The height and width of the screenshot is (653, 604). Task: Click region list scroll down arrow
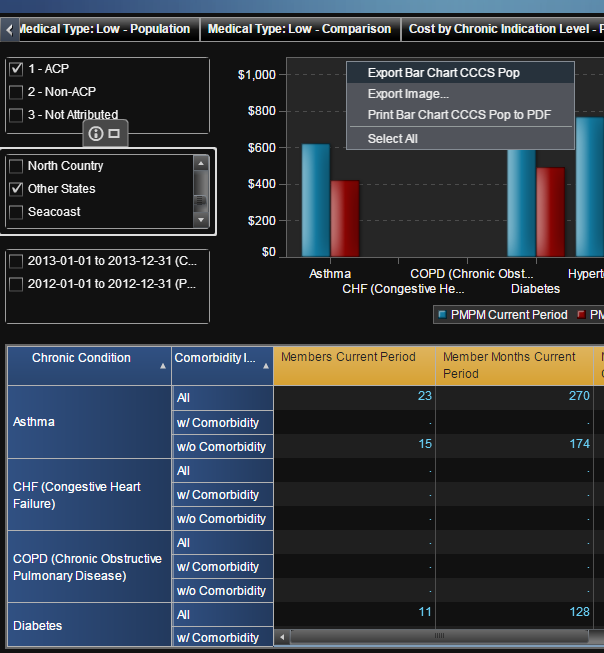(x=201, y=220)
